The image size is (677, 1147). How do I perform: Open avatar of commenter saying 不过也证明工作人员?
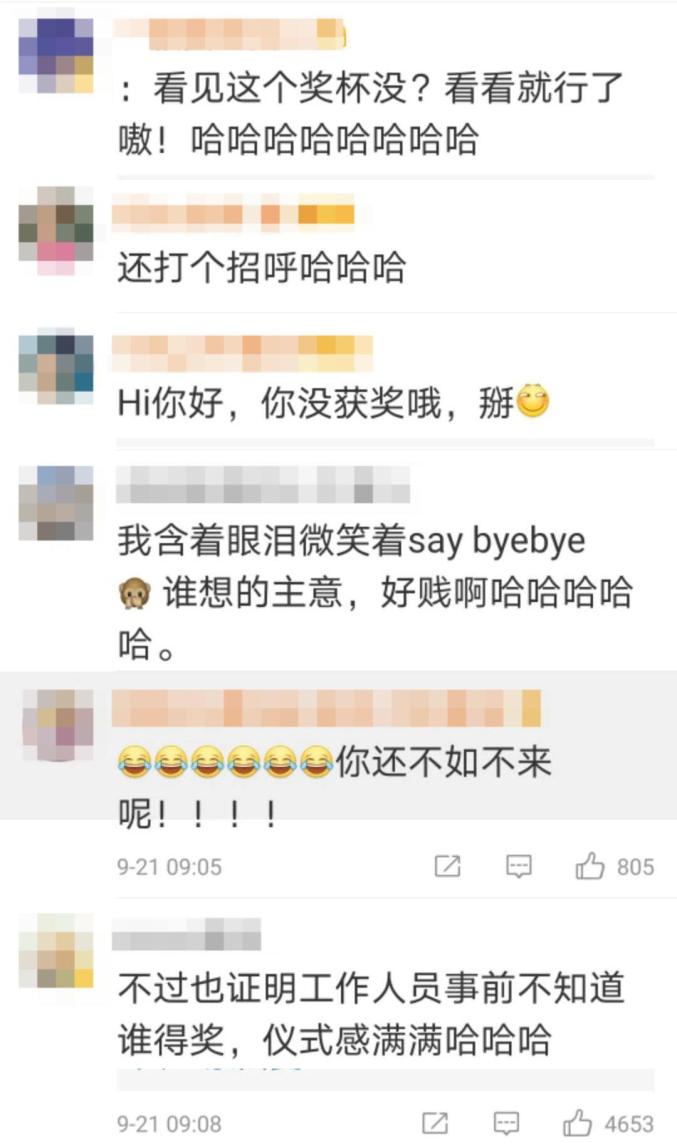[x=56, y=951]
